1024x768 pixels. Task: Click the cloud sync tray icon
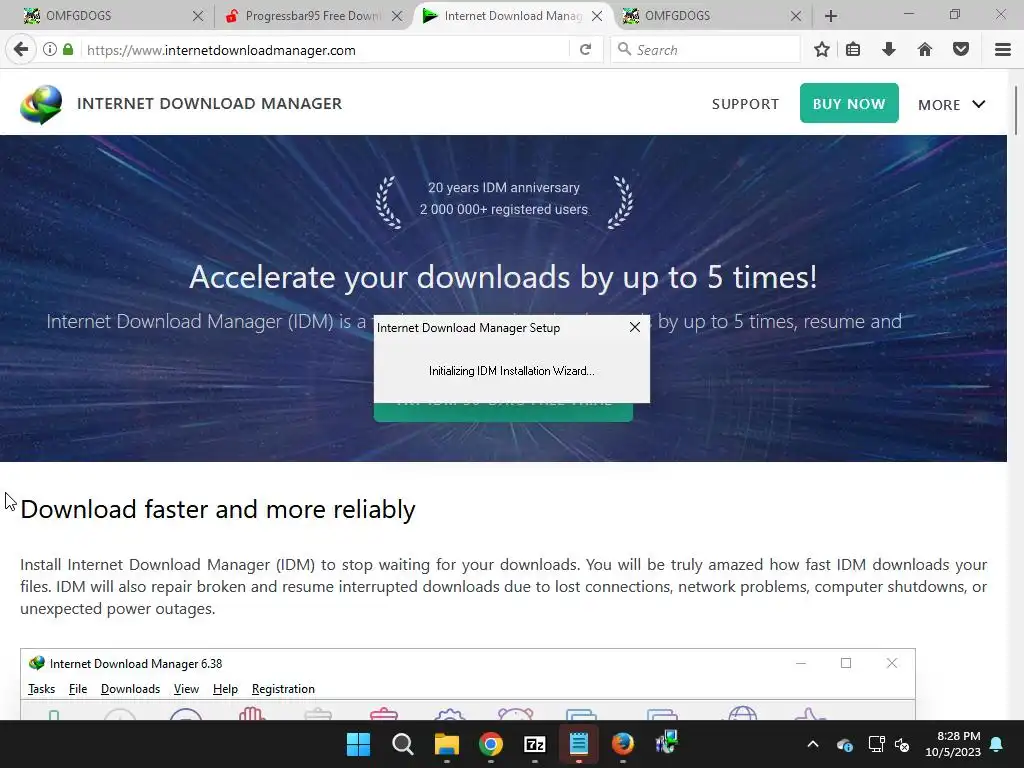click(x=844, y=744)
